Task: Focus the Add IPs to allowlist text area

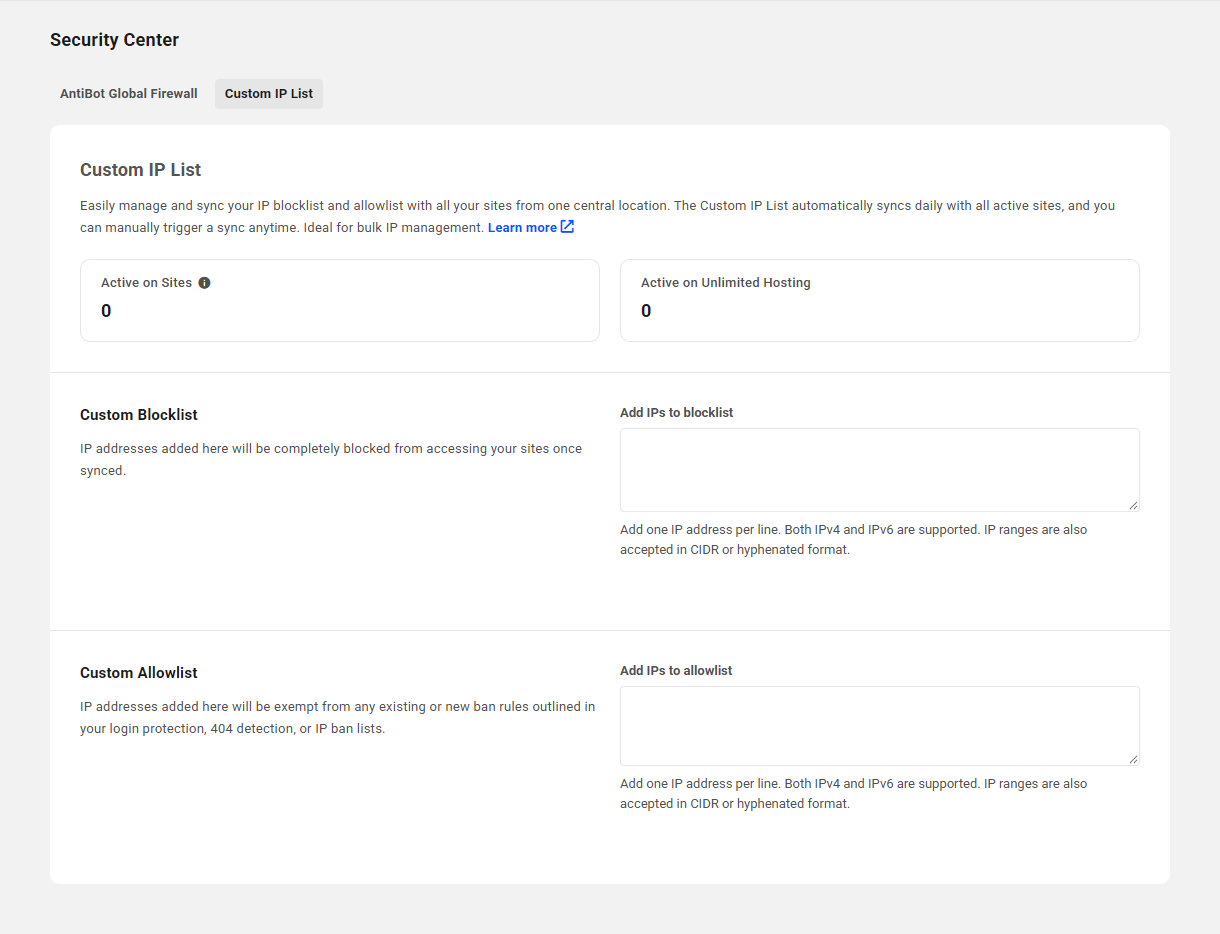Action: [x=880, y=726]
